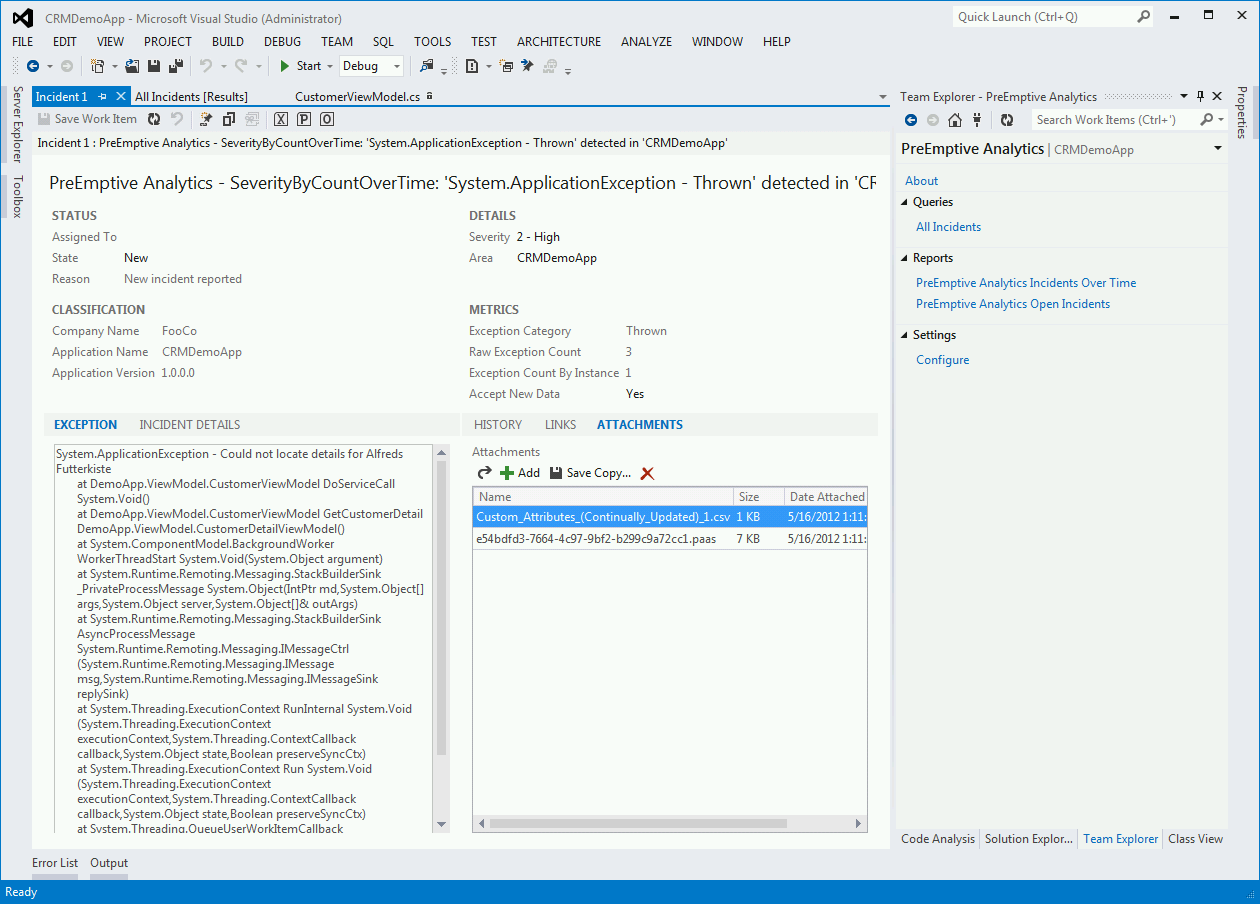Collapse the Reports section
This screenshot has width=1260, height=904.
pos(904,258)
